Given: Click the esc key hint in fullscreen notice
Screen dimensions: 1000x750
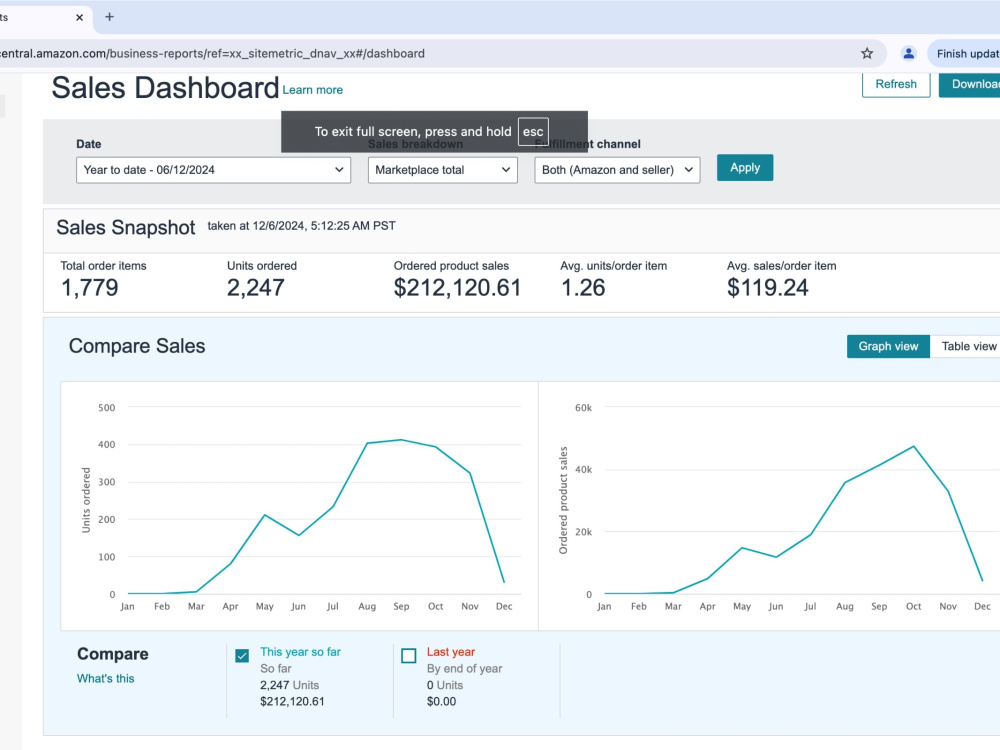Looking at the screenshot, I should 533,132.
